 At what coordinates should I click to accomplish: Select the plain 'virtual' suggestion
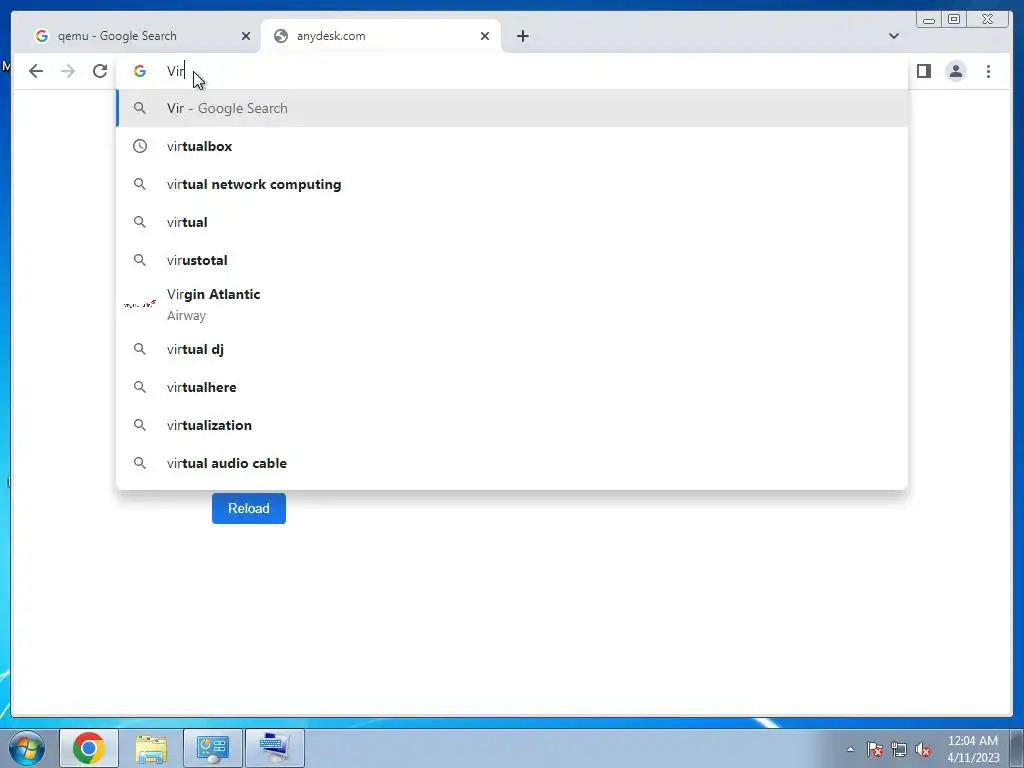(513, 222)
